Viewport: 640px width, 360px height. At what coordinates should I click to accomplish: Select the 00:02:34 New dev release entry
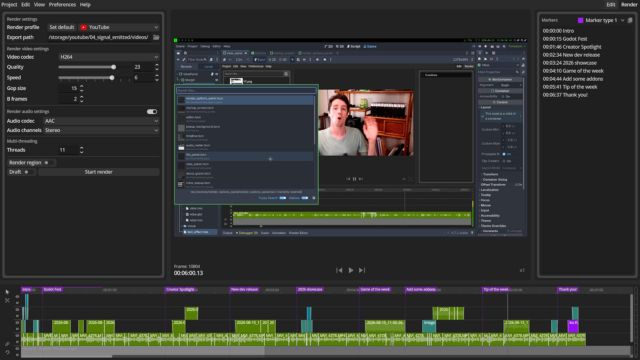(x=571, y=55)
